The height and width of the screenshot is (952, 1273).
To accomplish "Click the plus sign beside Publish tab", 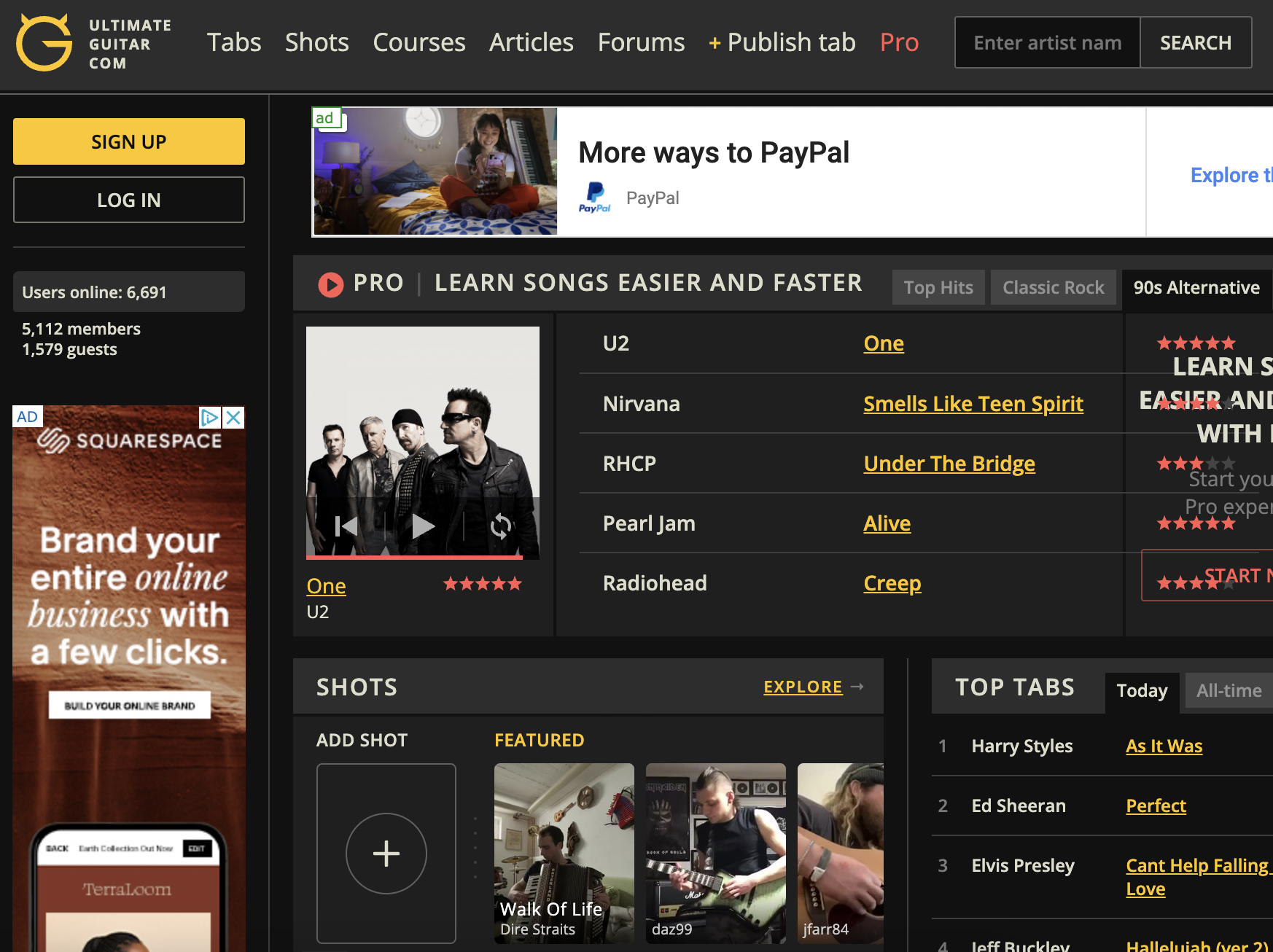I will tap(715, 43).
